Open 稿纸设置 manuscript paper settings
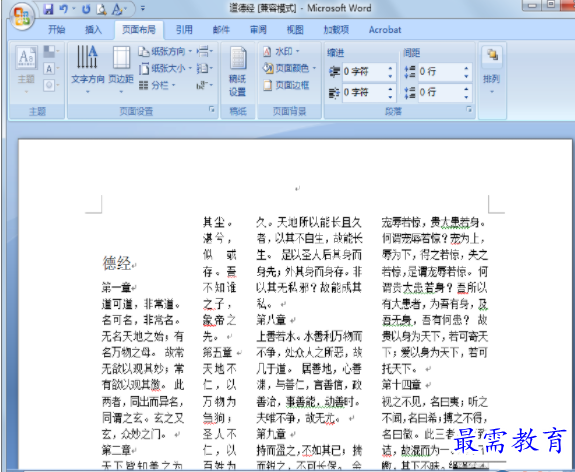The height and width of the screenshot is (472, 575). [238, 71]
